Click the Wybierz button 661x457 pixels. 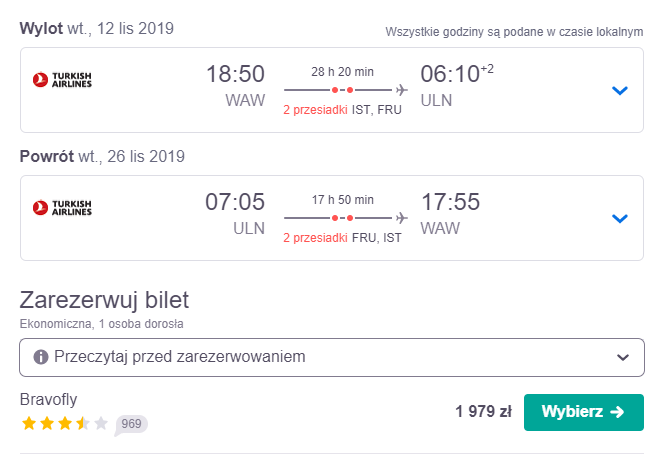[584, 412]
